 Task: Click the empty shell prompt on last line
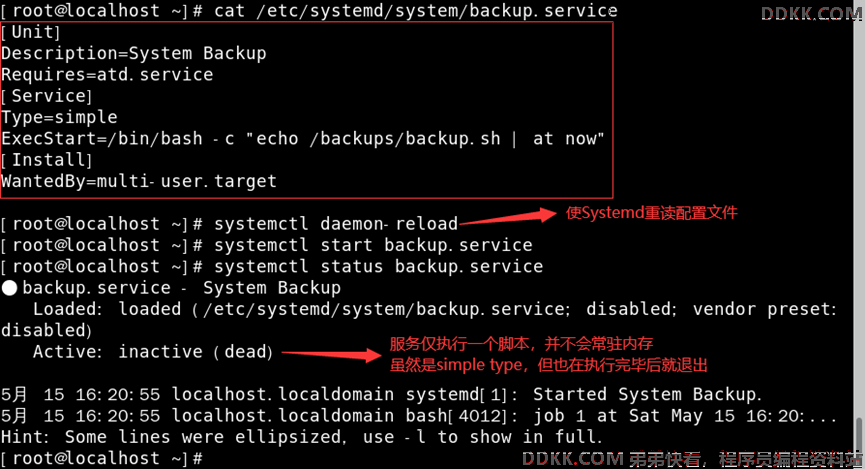coord(102,459)
